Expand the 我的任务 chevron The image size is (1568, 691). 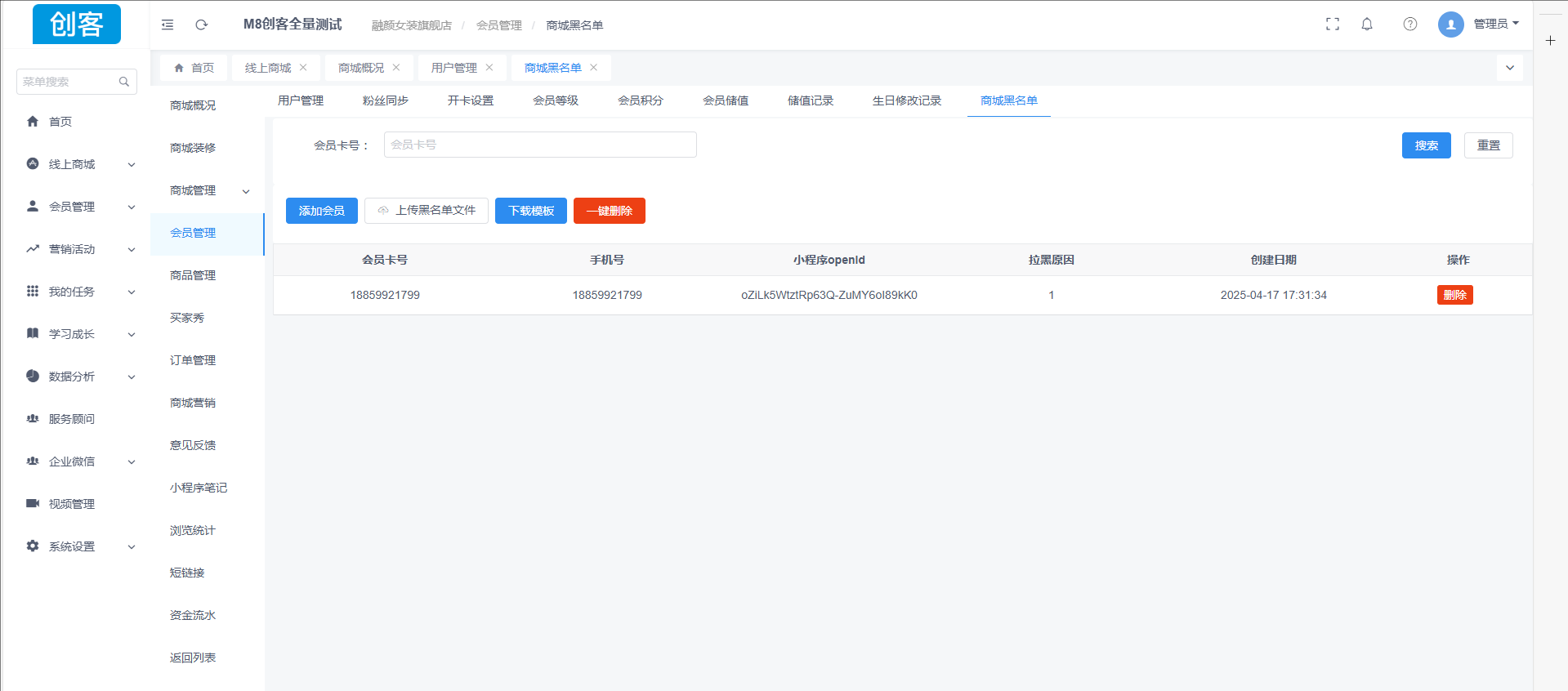point(132,292)
